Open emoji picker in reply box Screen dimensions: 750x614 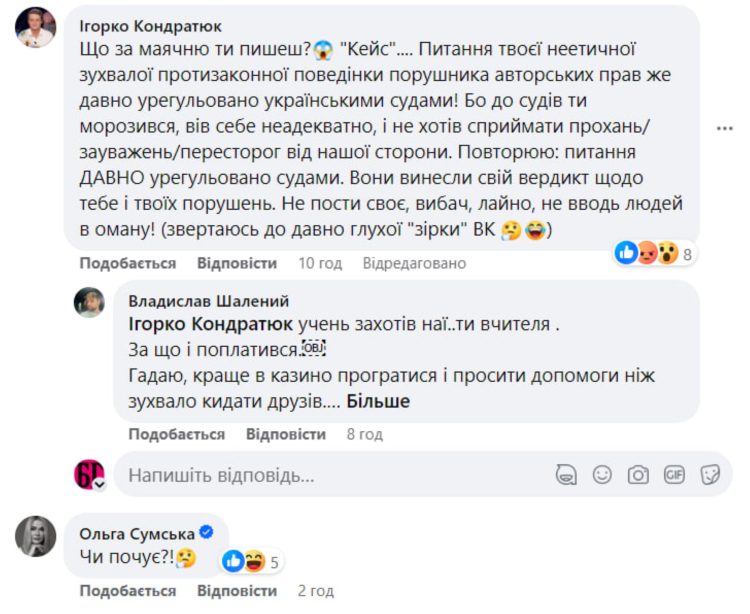[x=602, y=474]
